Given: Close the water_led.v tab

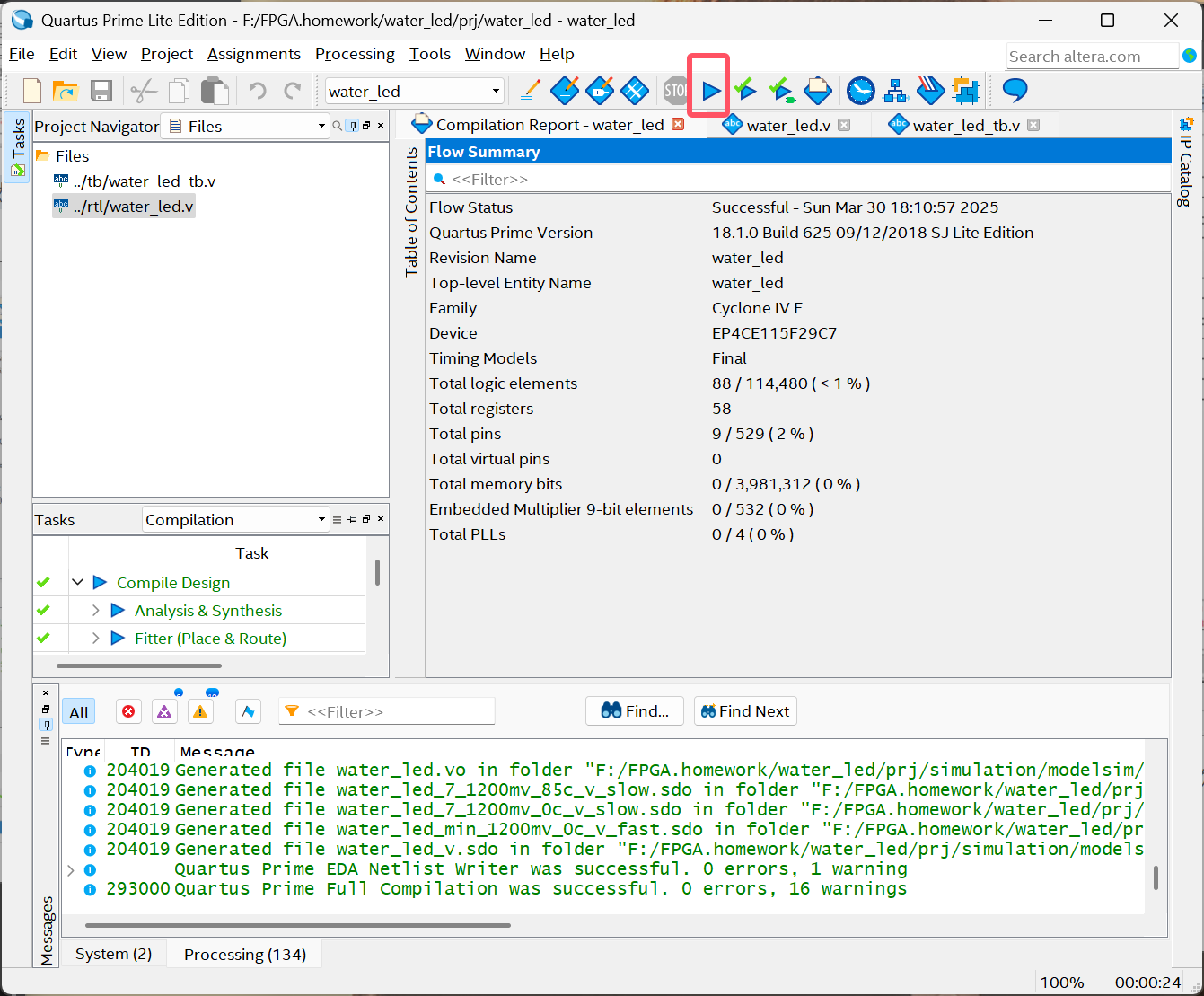Looking at the screenshot, I should (844, 125).
